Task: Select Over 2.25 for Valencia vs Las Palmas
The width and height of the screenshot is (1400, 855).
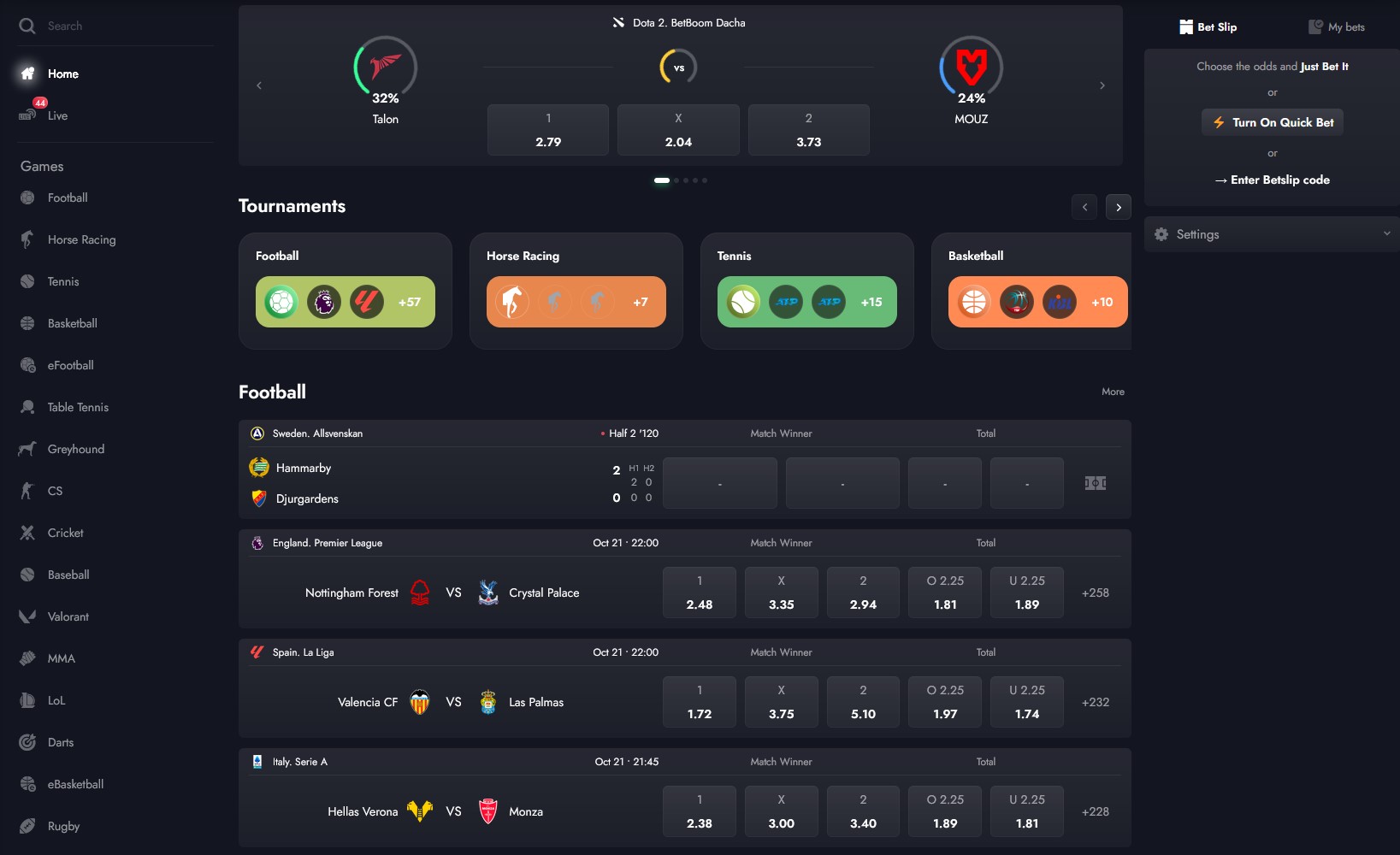Action: pos(944,702)
